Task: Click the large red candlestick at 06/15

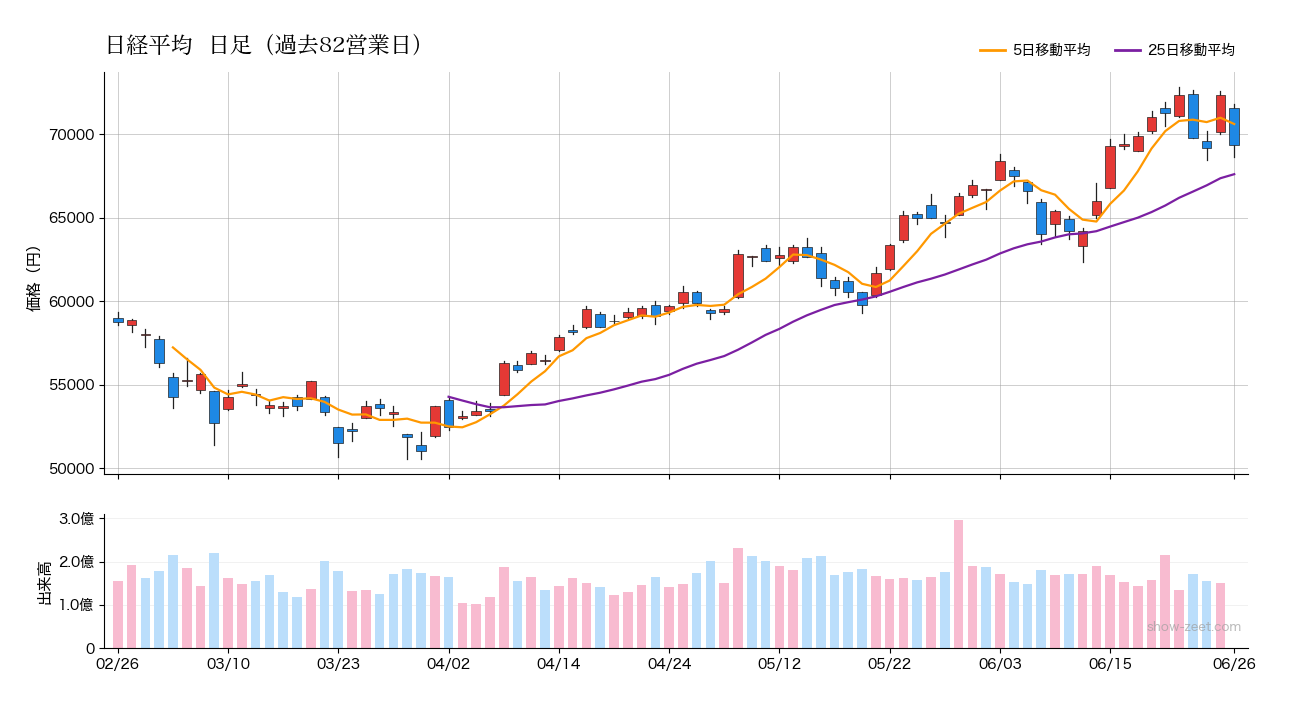Action: 1110,167
